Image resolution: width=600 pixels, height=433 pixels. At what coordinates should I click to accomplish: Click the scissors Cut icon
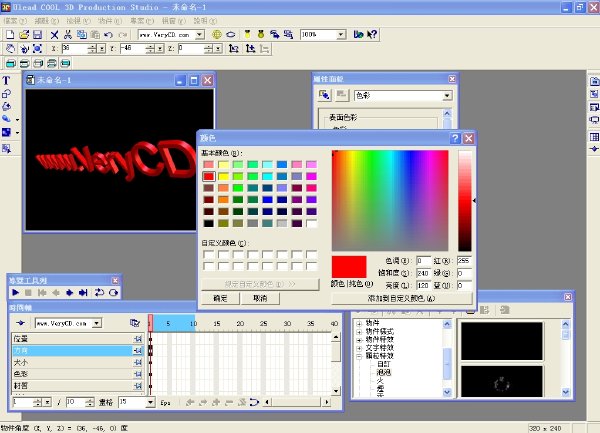[x=68, y=35]
